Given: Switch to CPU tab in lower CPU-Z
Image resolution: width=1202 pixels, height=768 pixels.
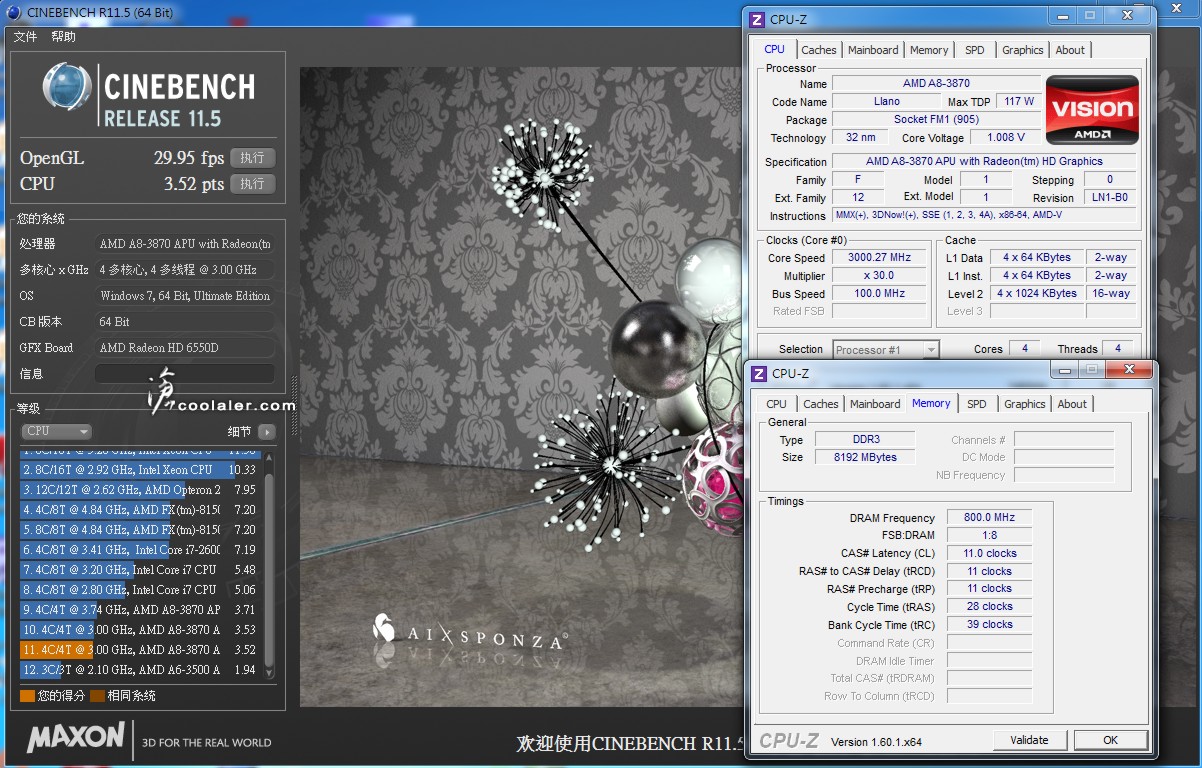Looking at the screenshot, I should (777, 404).
